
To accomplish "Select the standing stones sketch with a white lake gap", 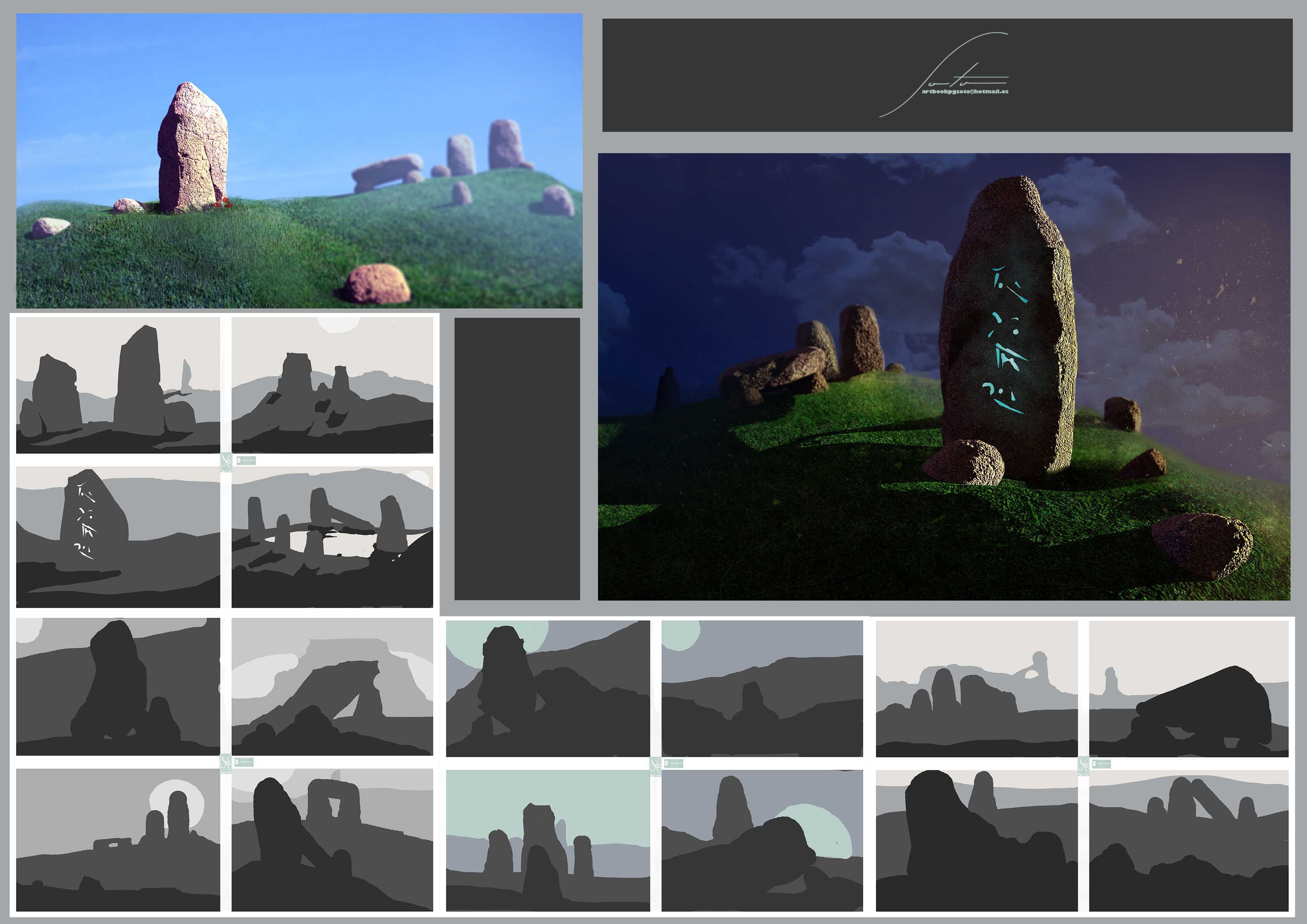I will tap(332, 537).
